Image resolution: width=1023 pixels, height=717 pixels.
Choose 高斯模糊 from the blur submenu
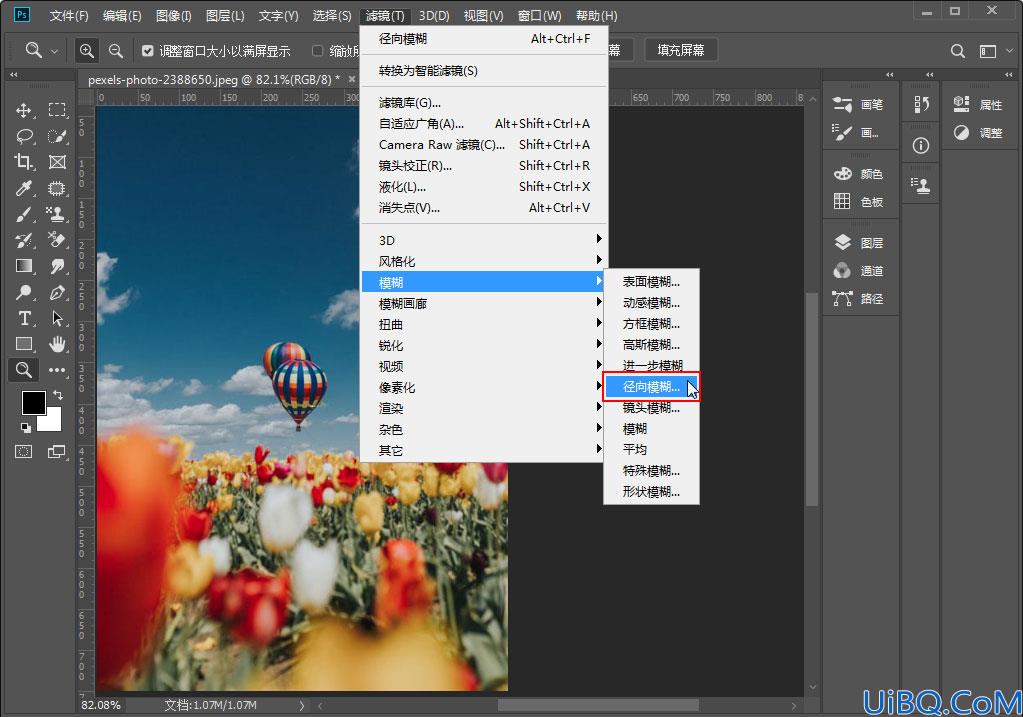pos(651,344)
